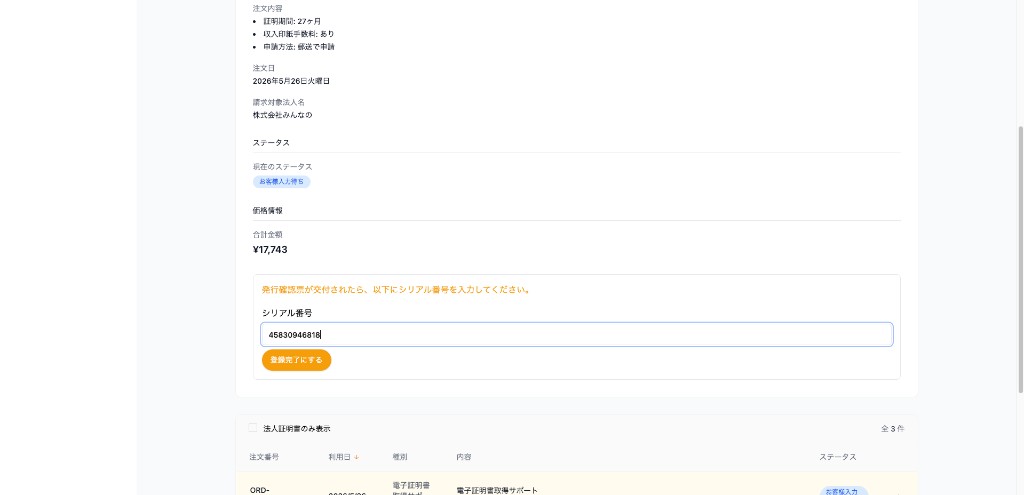This screenshot has height=495, width=1024.
Task: Click the 申請方法: 郵送で申請 list item
Action: click(299, 47)
